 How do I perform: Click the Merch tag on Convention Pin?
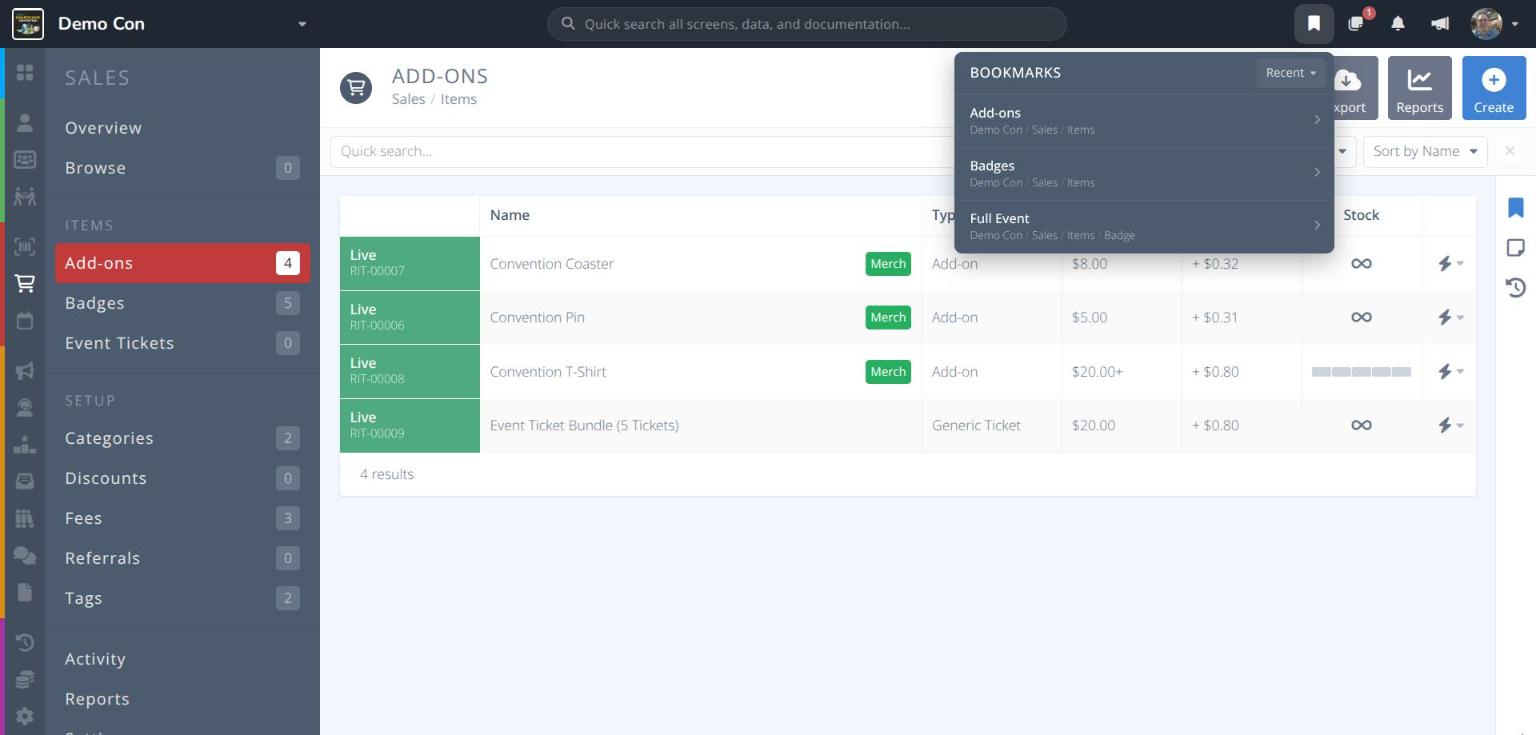(888, 317)
